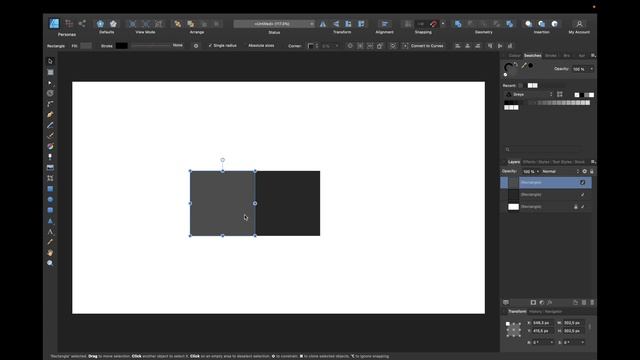Switch to Effects panel tab
This screenshot has width=640, height=360.
click(x=529, y=162)
